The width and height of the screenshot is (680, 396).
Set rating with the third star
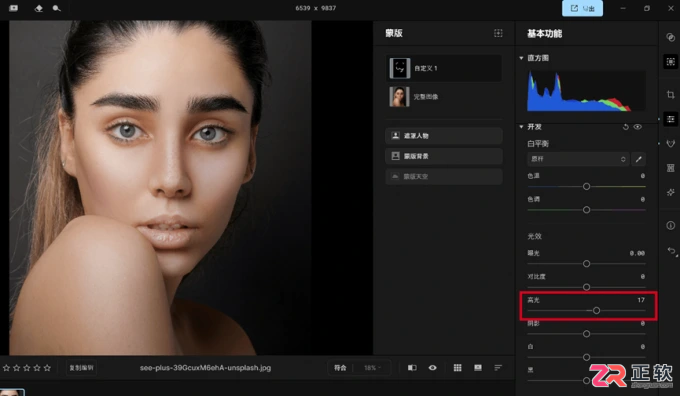pyautogui.click(x=27, y=368)
